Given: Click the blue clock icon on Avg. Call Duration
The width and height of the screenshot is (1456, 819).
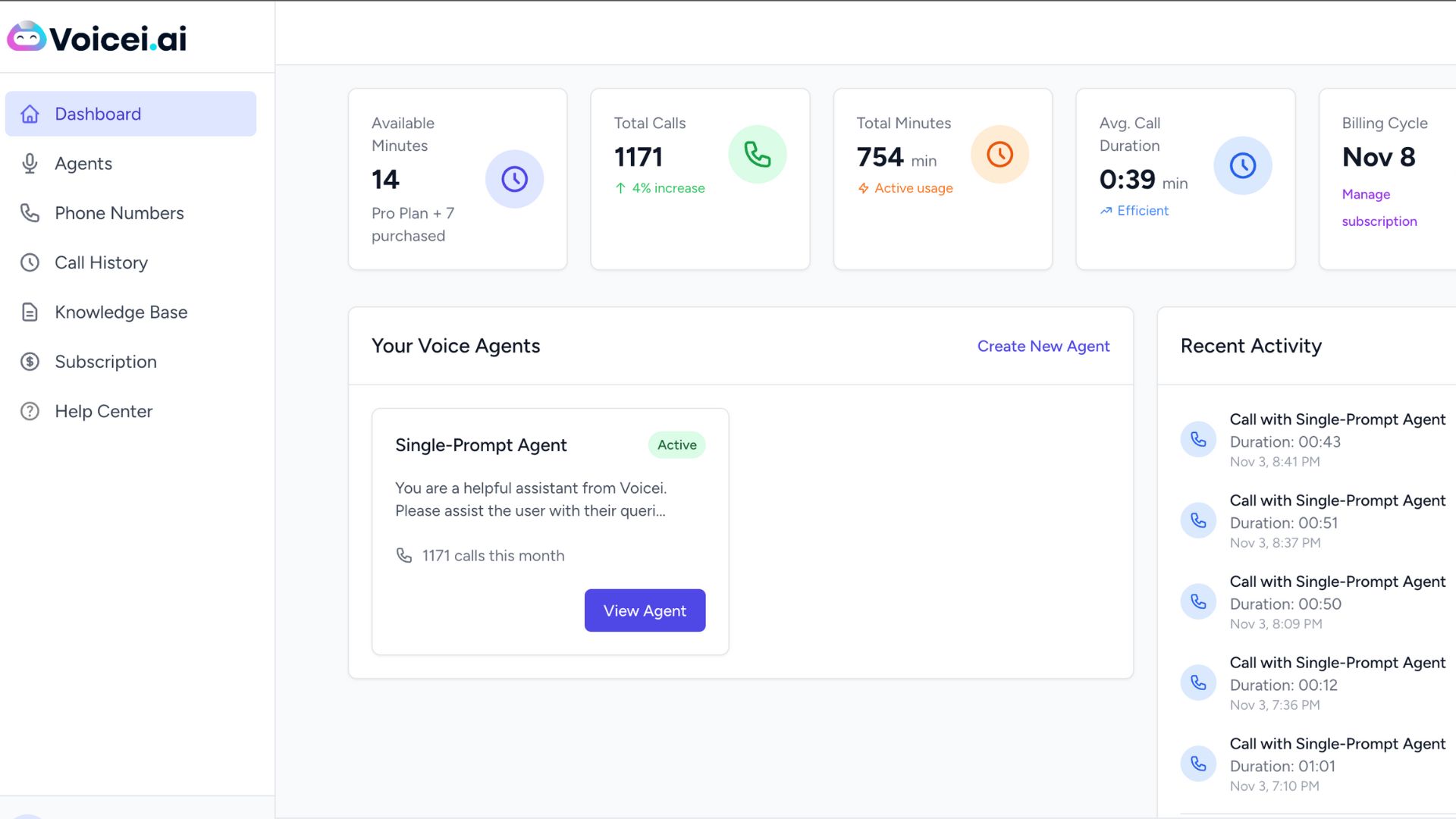Looking at the screenshot, I should pyautogui.click(x=1242, y=165).
